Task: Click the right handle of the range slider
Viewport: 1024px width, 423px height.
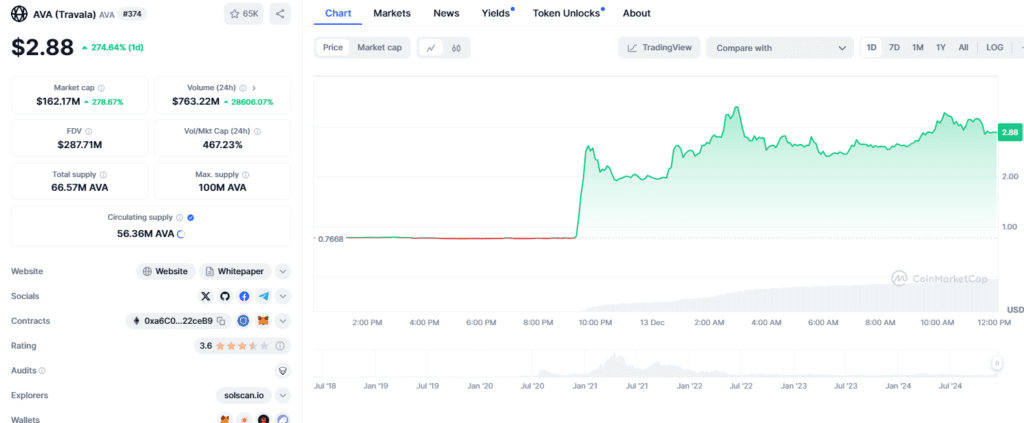Action: point(997,363)
